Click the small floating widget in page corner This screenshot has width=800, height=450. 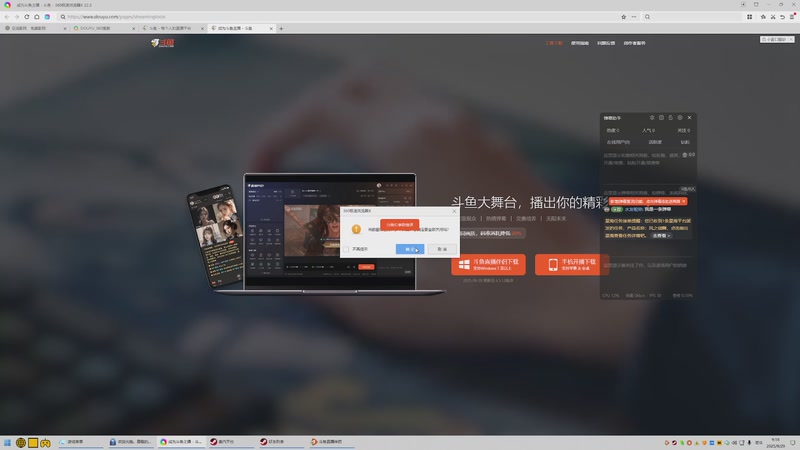pyautogui.click(x=777, y=39)
